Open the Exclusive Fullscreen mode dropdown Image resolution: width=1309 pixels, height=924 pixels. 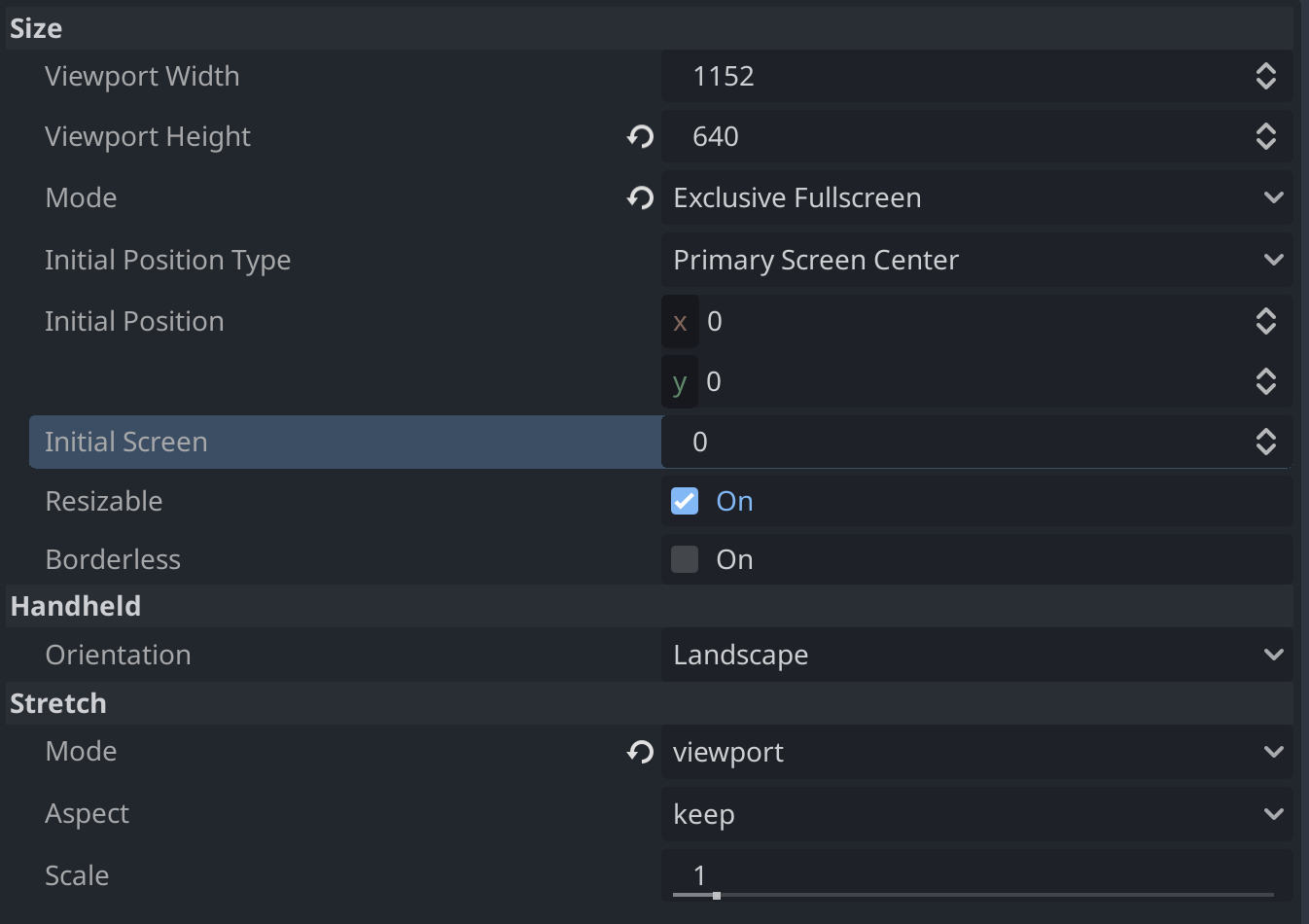point(976,198)
